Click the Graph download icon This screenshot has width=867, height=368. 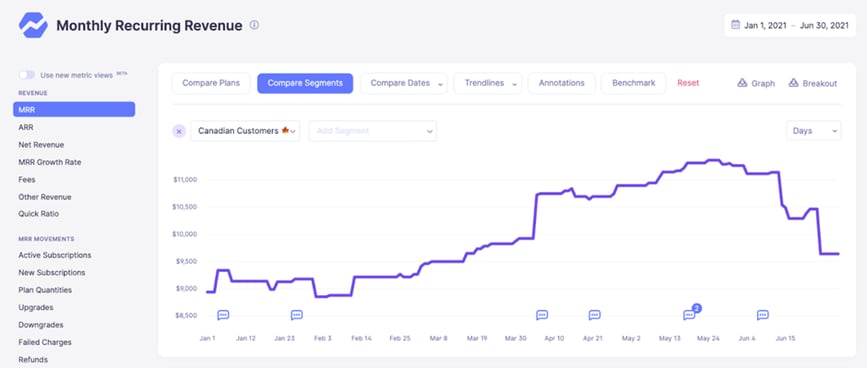click(743, 83)
